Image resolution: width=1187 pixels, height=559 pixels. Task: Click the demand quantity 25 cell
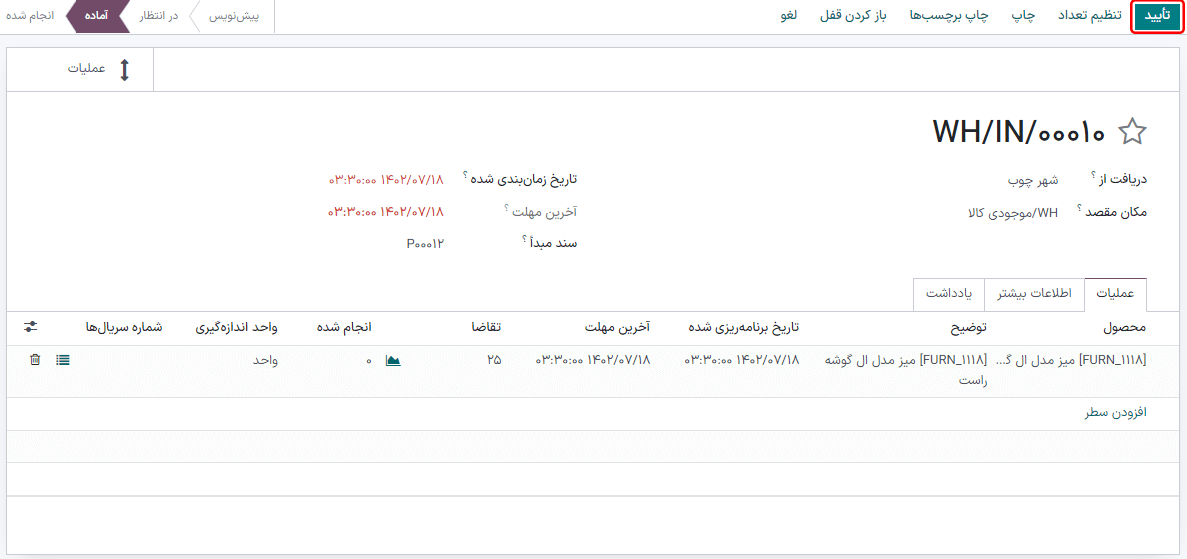[494, 360]
